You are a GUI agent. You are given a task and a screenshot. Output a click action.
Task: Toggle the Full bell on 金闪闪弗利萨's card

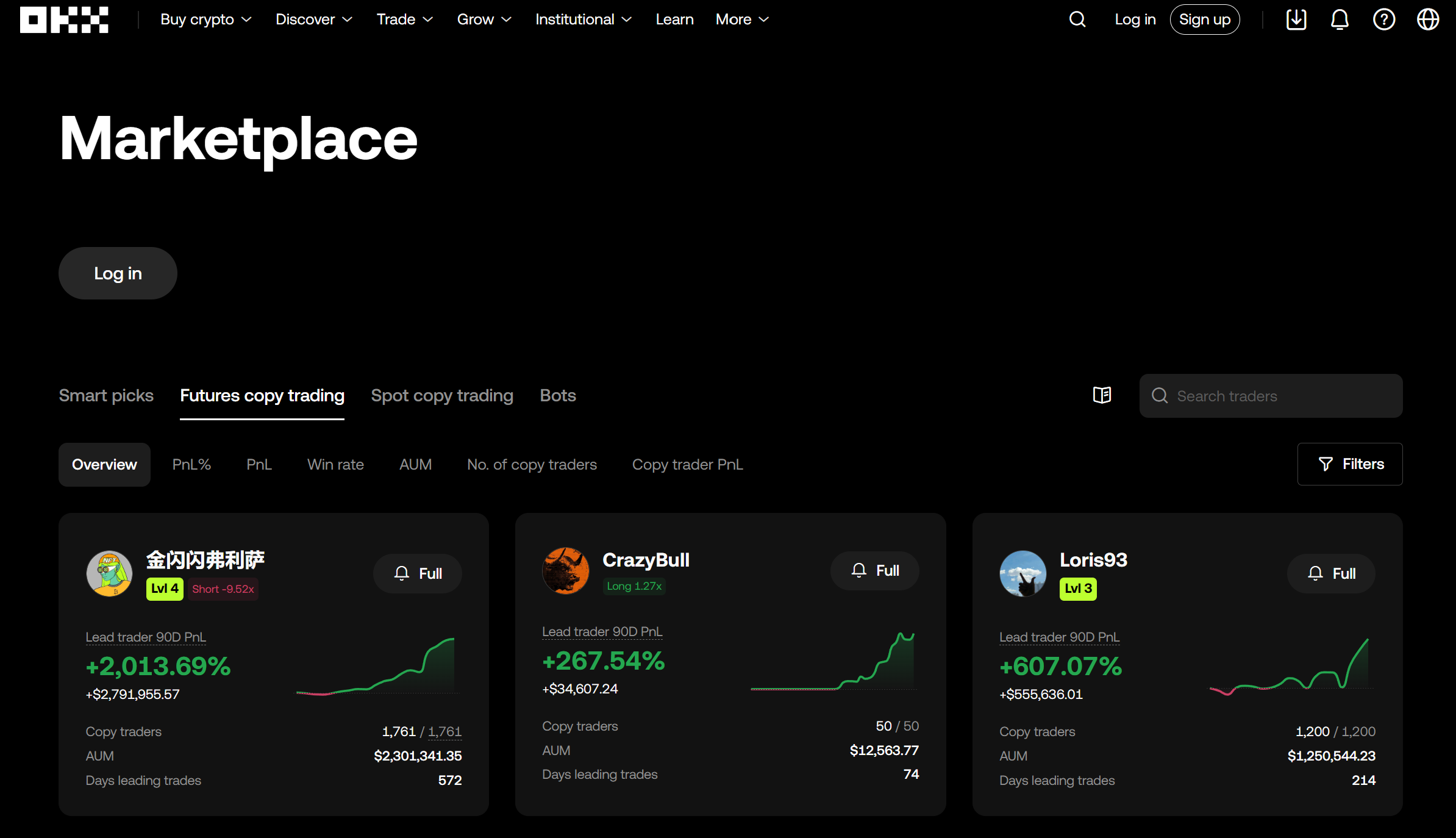point(417,573)
